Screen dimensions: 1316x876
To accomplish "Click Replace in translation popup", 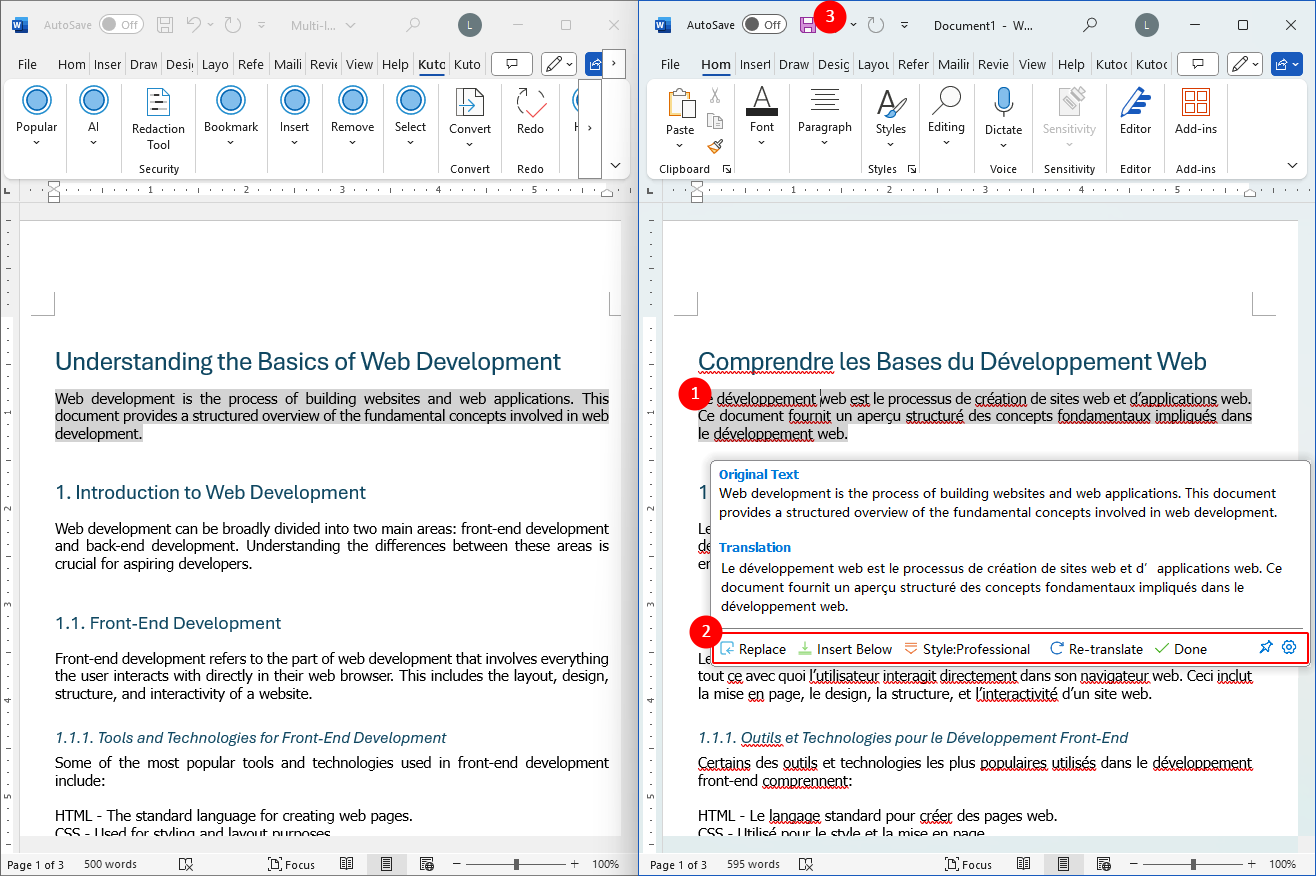I will tap(753, 649).
